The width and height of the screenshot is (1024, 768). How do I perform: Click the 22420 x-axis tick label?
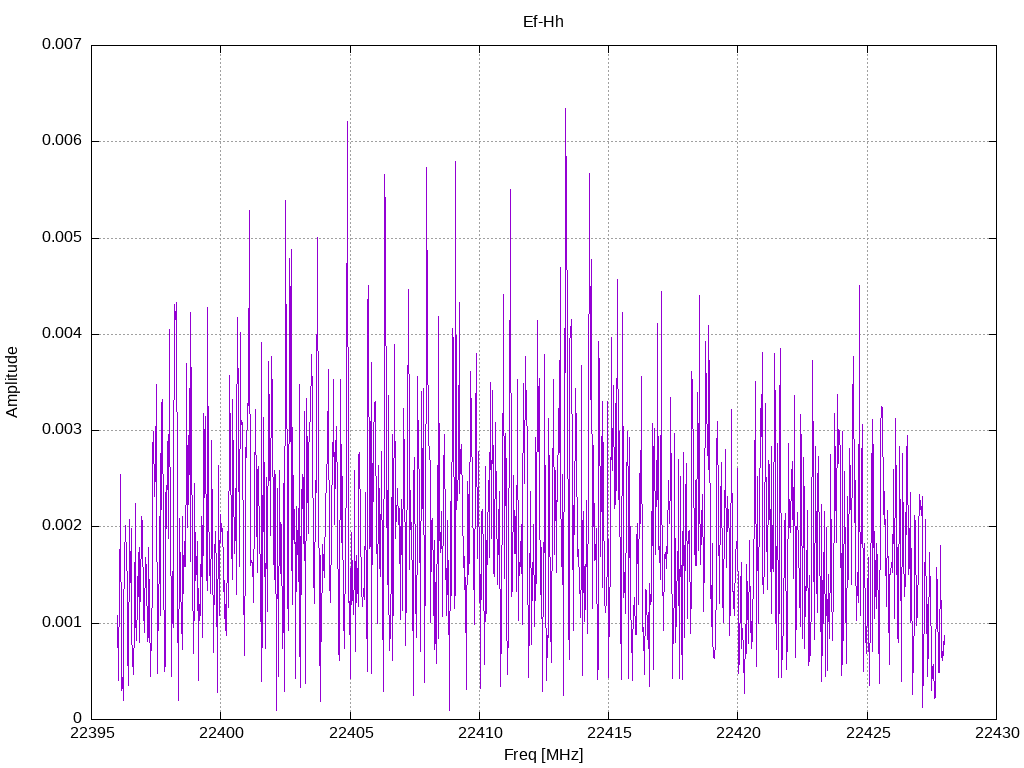coord(738,733)
